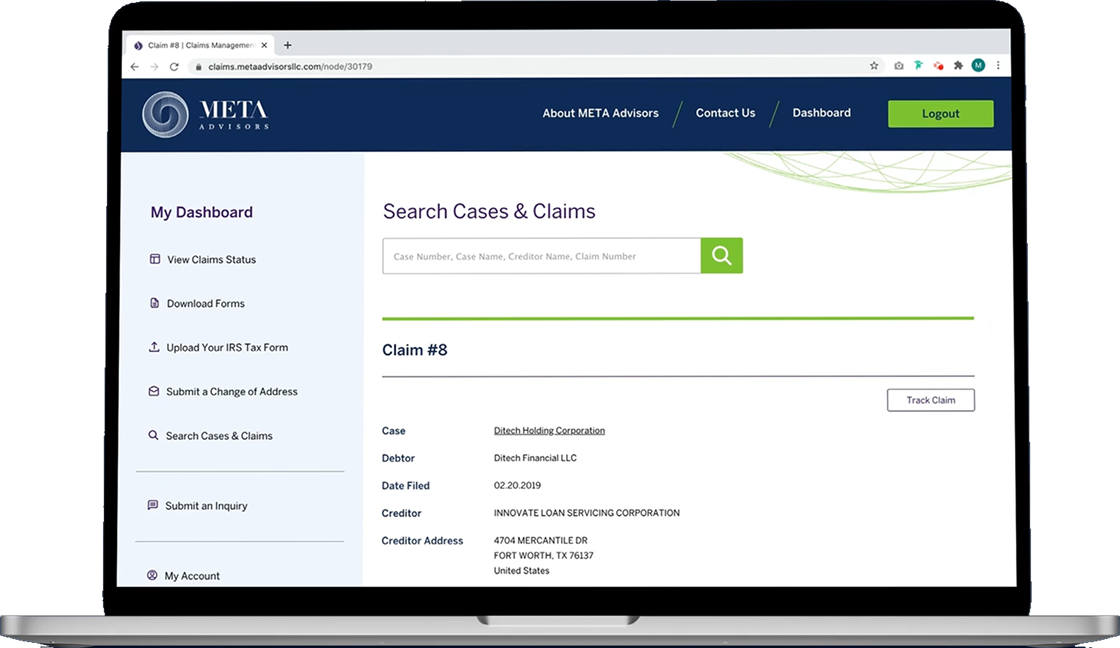
Task: Open View Claims Status in sidebar
Action: (211, 259)
